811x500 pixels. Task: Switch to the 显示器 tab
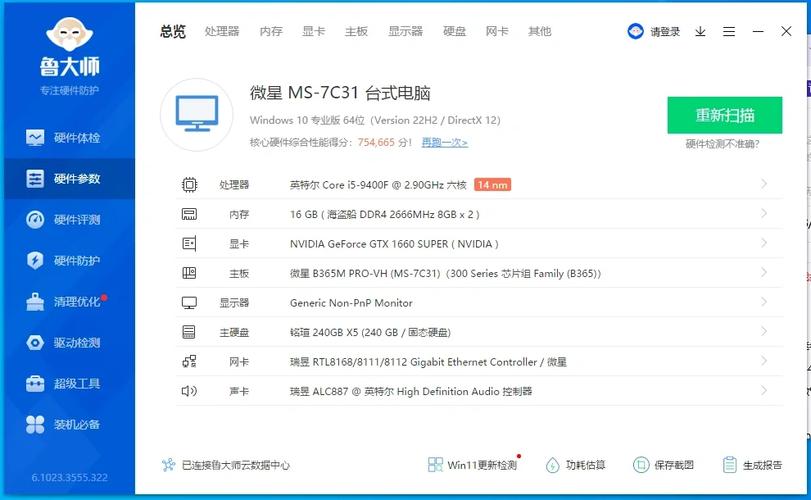[405, 32]
